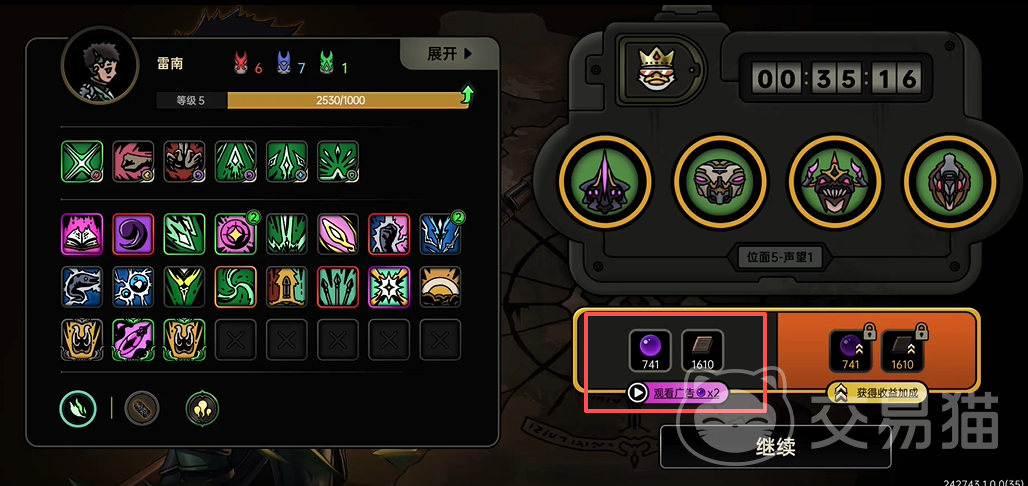This screenshot has height=486, width=1028.
Task: Click the level 5 experience progress bar
Action: pos(312,100)
